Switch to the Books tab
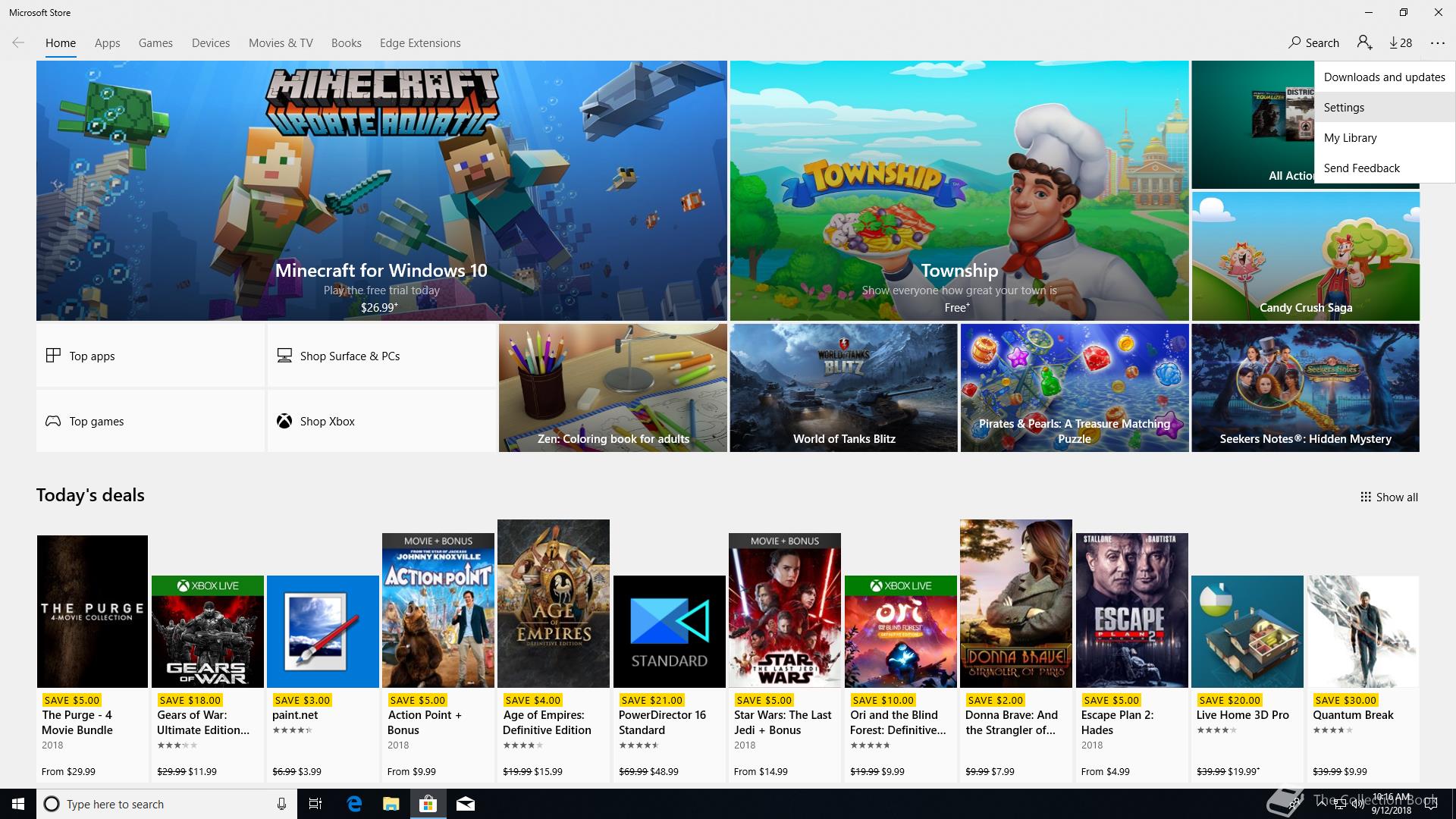Screen dimensions: 1456x819 click(346, 43)
